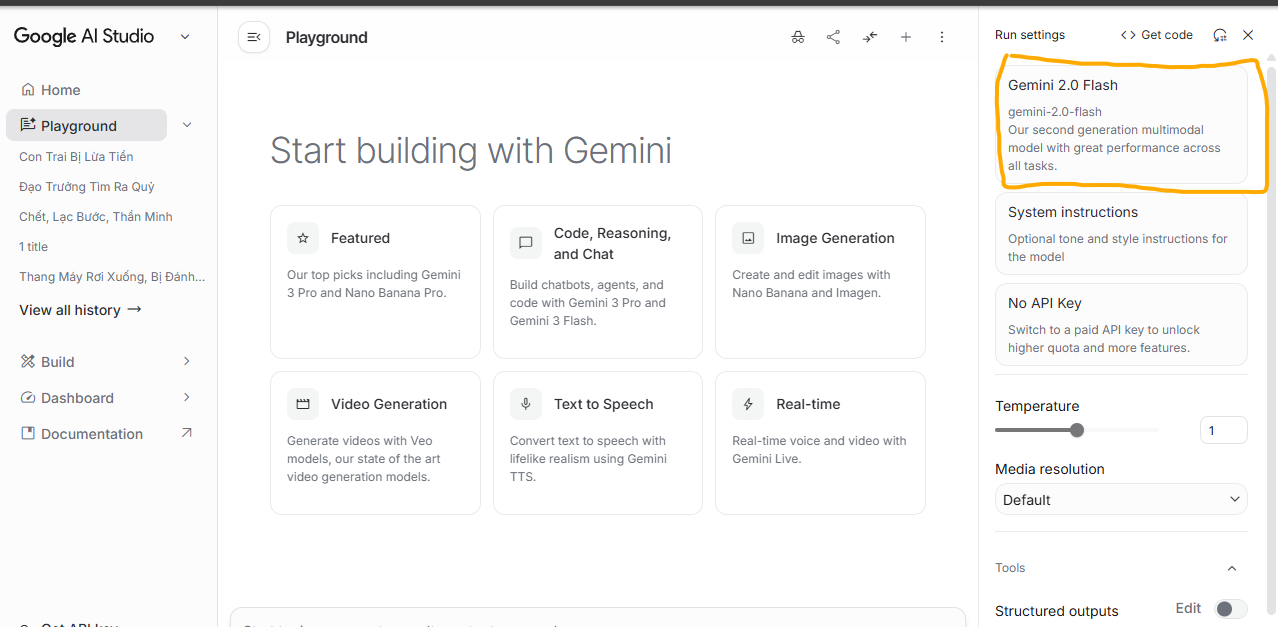Collapse the sidebar with the menu toggle icon
The width and height of the screenshot is (1278, 627).
click(254, 37)
